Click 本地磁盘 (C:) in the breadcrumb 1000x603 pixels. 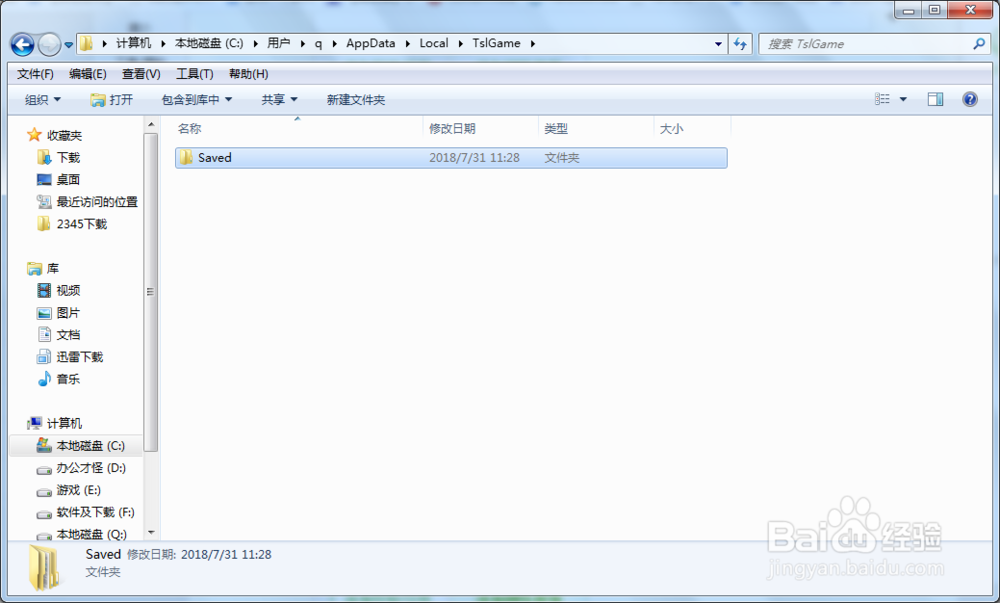click(209, 43)
